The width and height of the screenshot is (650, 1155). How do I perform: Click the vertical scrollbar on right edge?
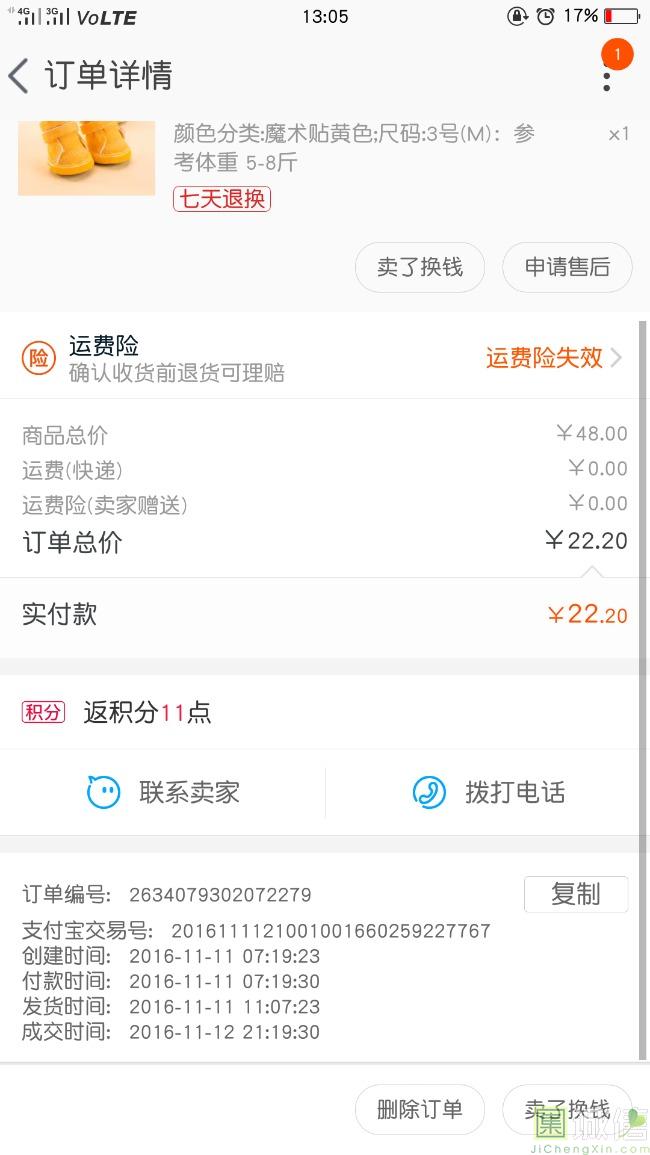[x=642, y=690]
